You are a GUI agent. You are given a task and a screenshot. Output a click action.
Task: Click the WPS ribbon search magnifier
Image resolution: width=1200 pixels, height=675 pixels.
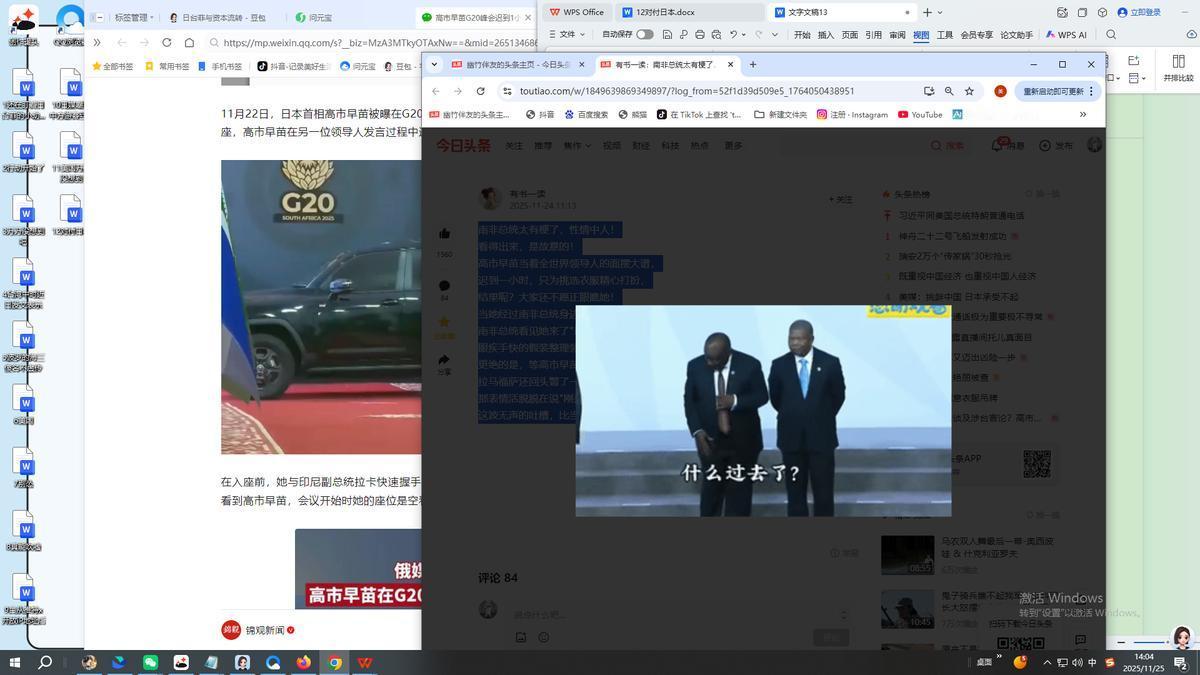[x=1111, y=35]
